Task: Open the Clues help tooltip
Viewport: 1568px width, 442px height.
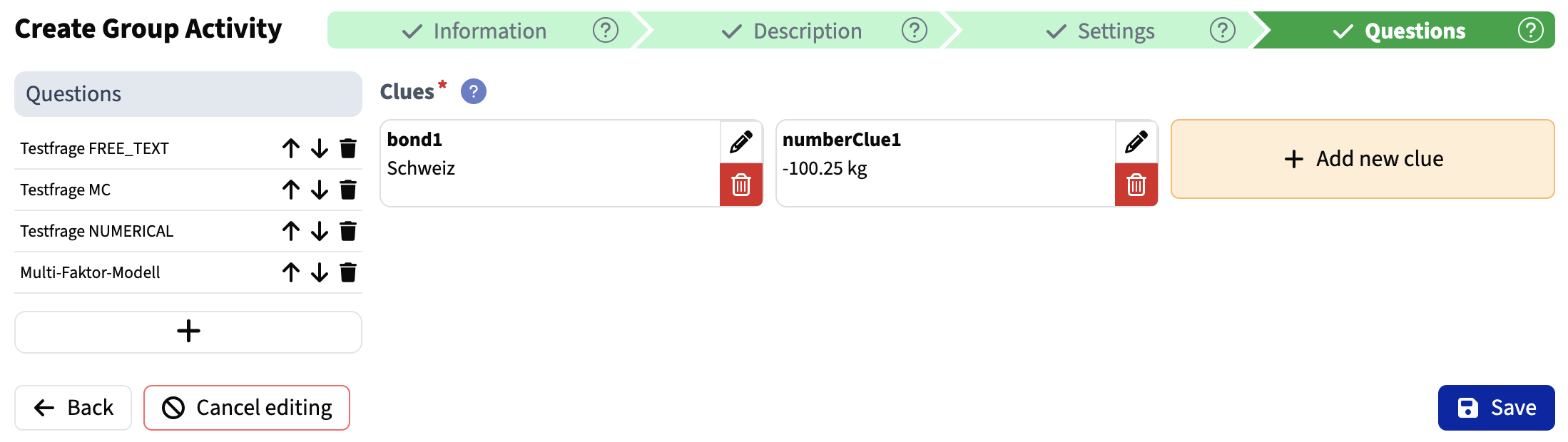Action: pos(472,91)
